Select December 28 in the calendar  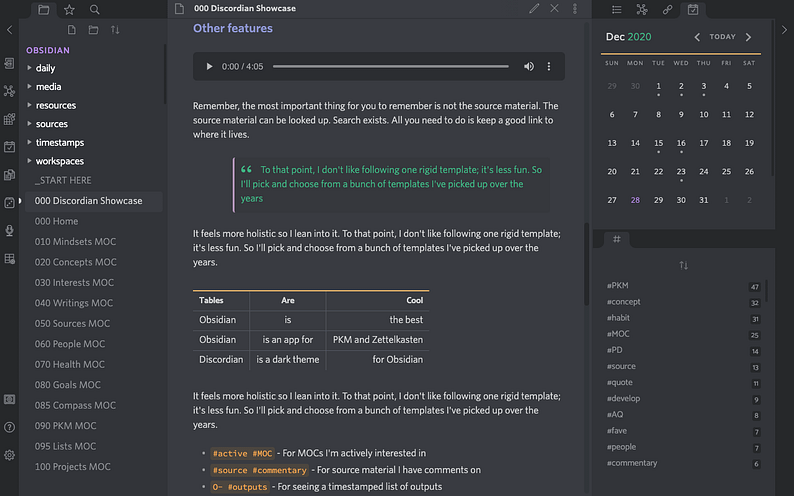click(x=635, y=200)
